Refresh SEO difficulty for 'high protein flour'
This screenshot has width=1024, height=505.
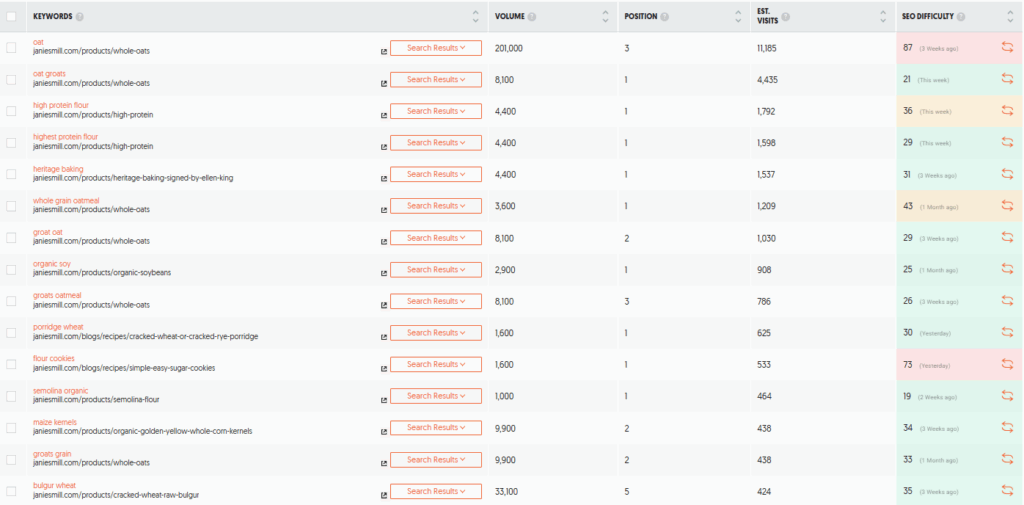[1007, 111]
